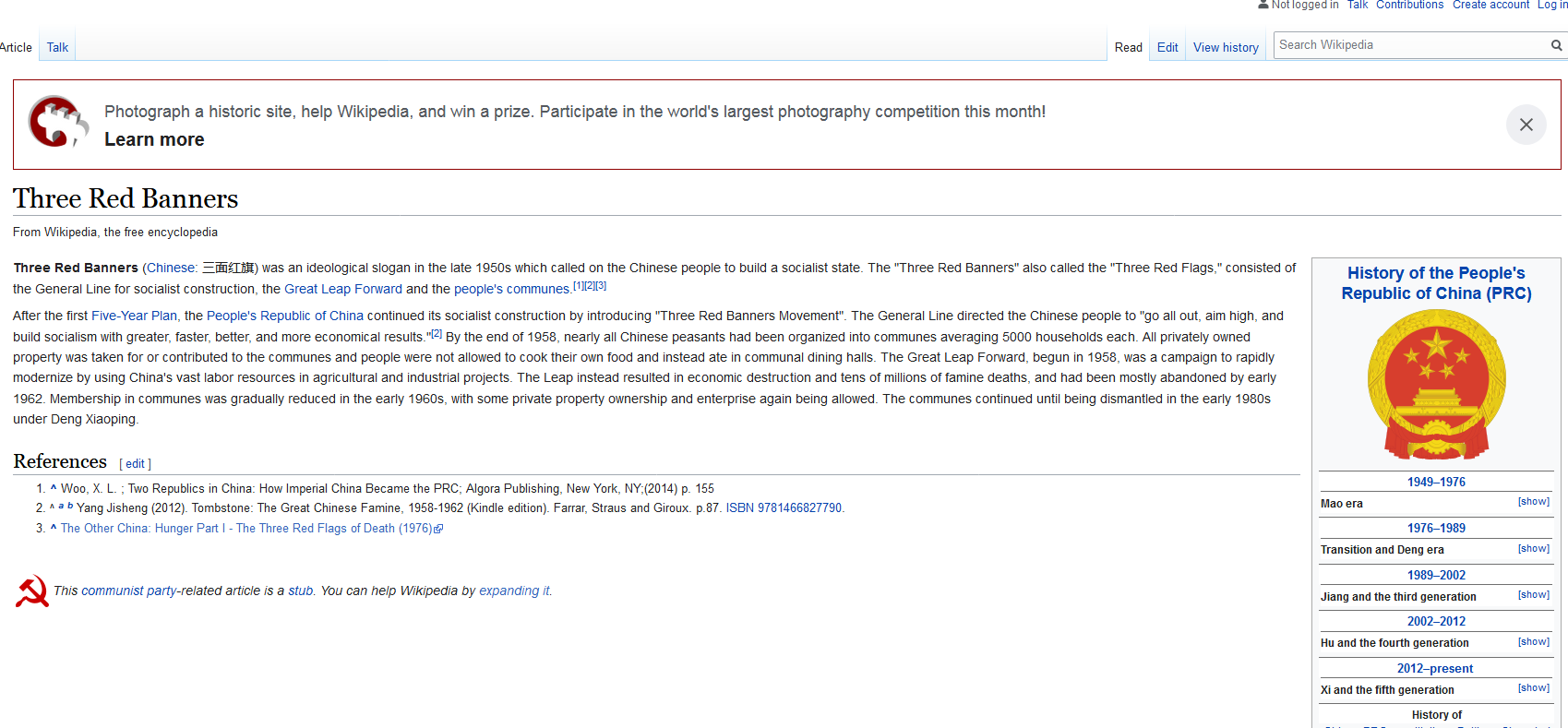Click the Woo, X. L. reference text
1568x728 pixels.
pos(388,489)
